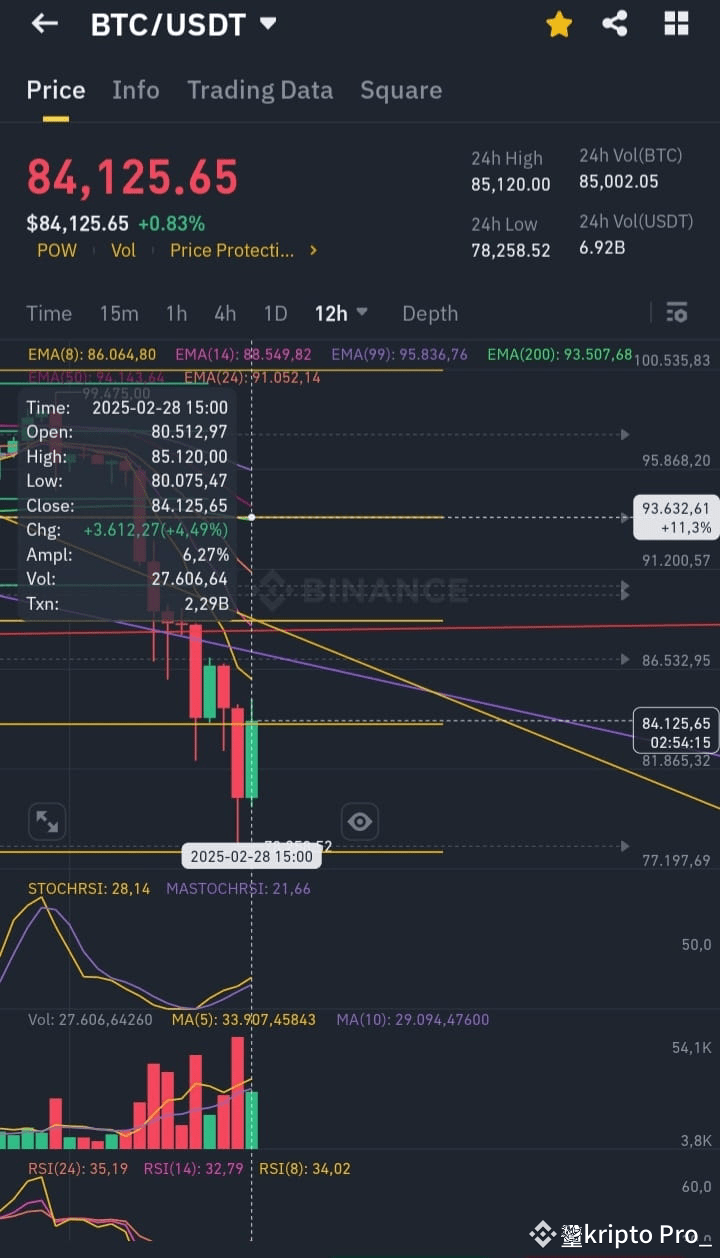720x1258 pixels.
Task: Click the STOCHRSI 28,14 label
Action: pos(89,888)
